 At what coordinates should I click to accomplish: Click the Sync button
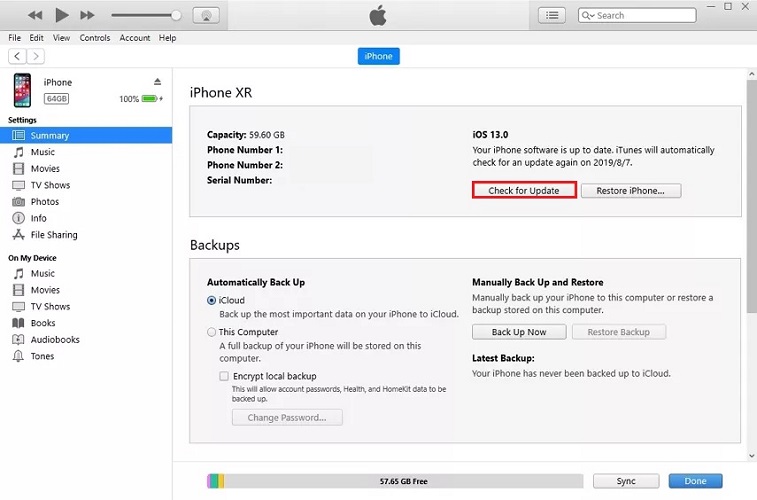(x=626, y=481)
